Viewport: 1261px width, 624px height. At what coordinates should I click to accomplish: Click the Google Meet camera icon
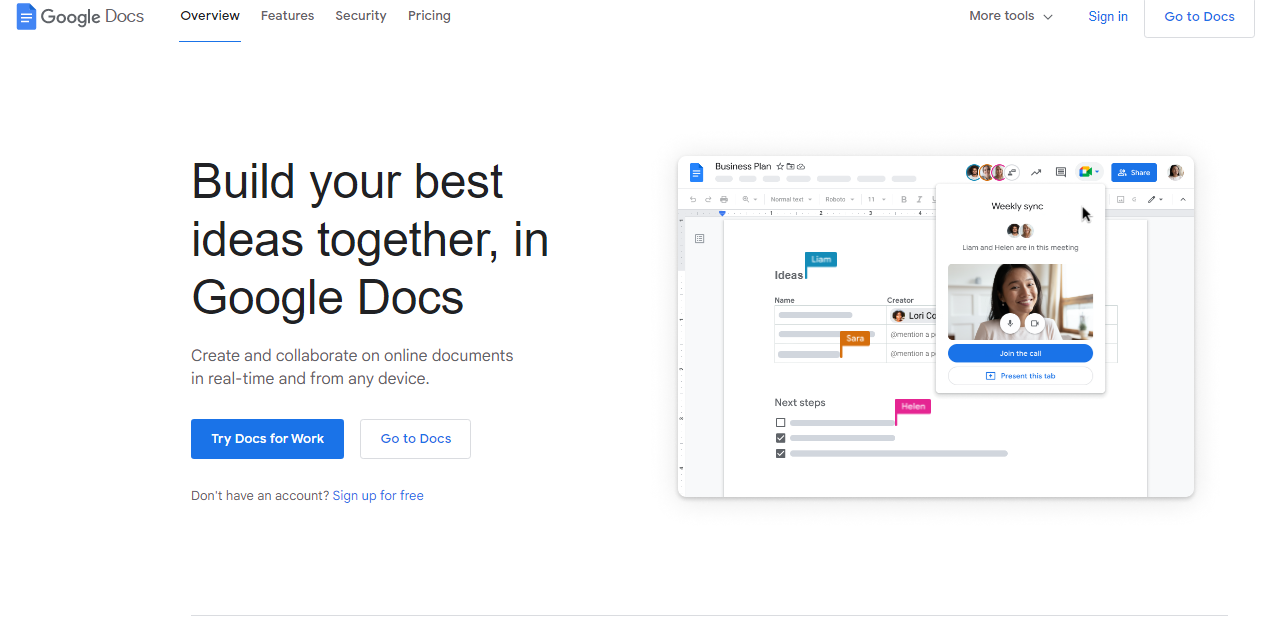1085,172
